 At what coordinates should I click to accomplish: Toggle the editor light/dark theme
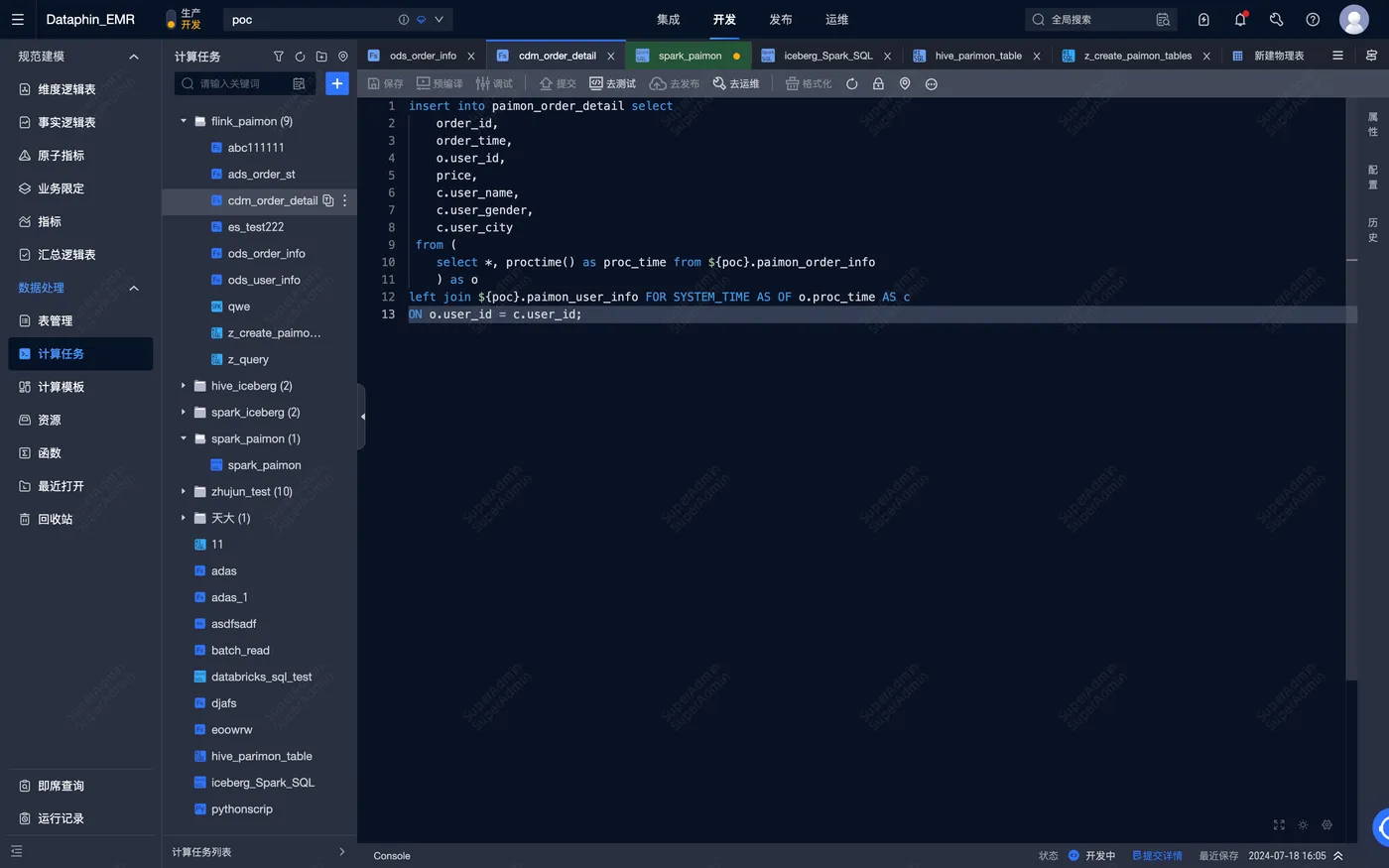[x=1303, y=825]
